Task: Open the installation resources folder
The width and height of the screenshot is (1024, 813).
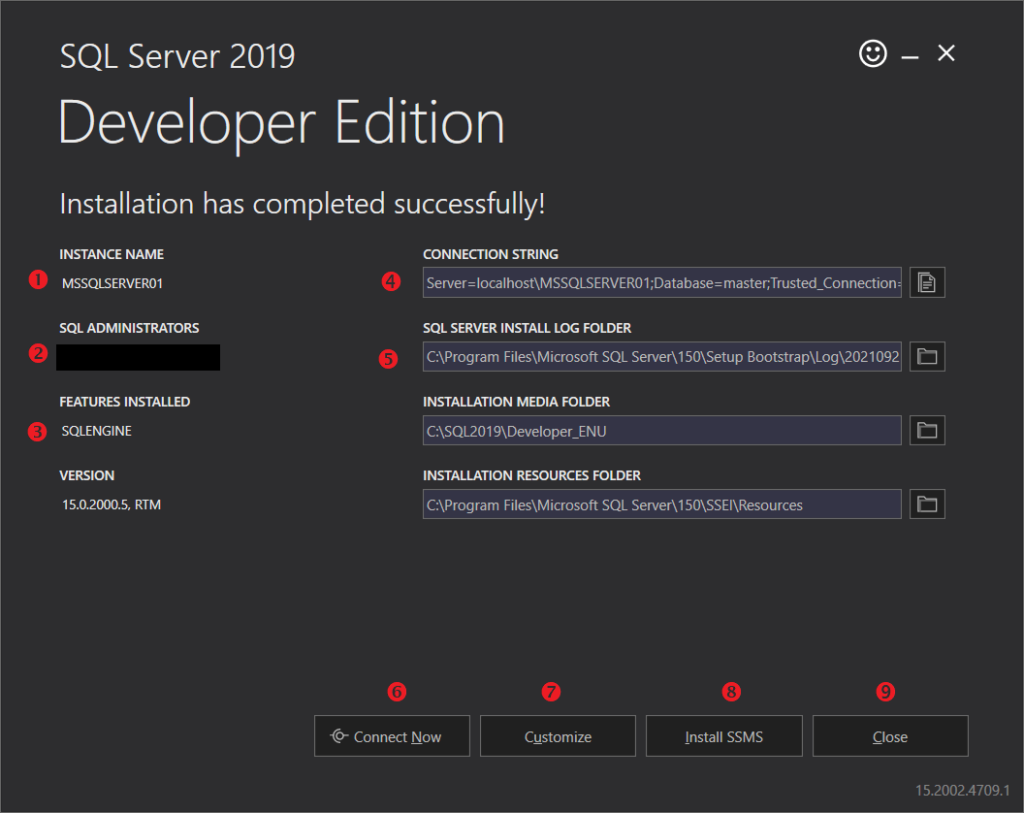Action: [927, 504]
